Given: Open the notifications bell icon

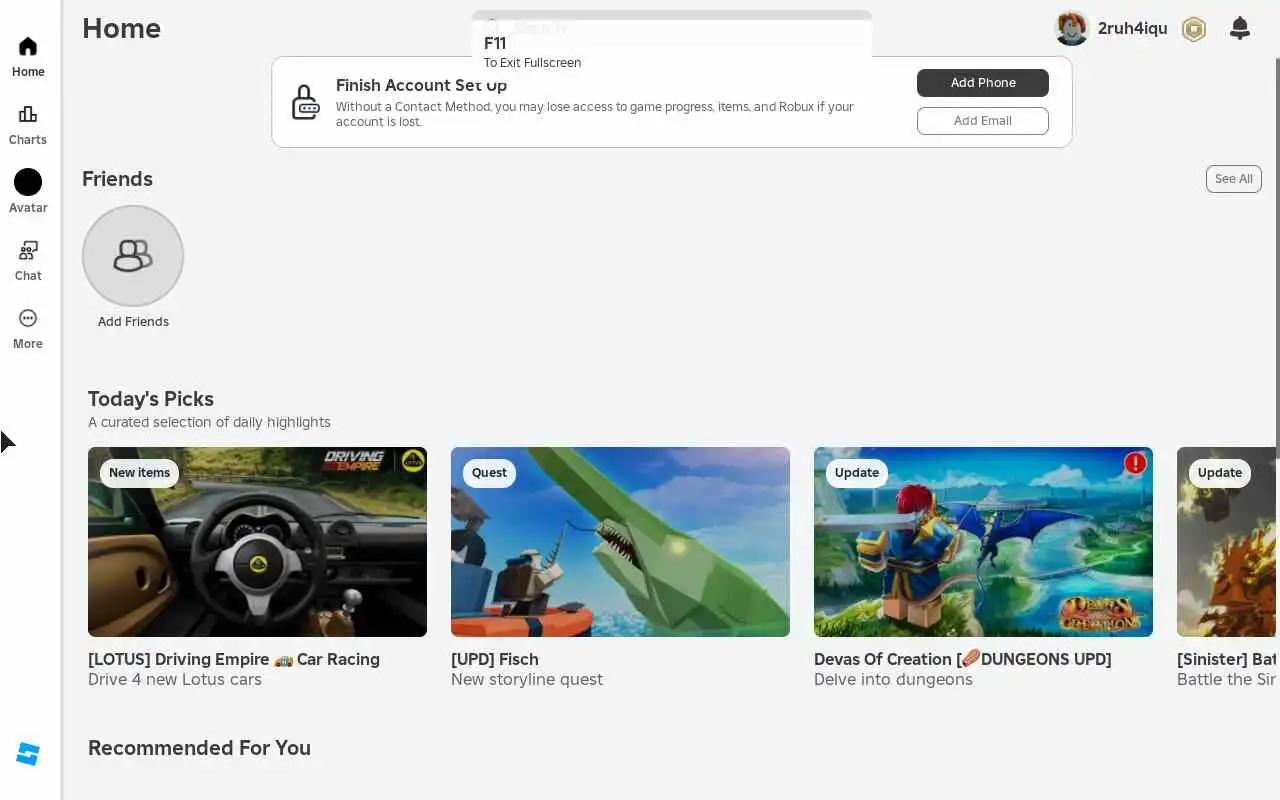Looking at the screenshot, I should tap(1239, 28).
